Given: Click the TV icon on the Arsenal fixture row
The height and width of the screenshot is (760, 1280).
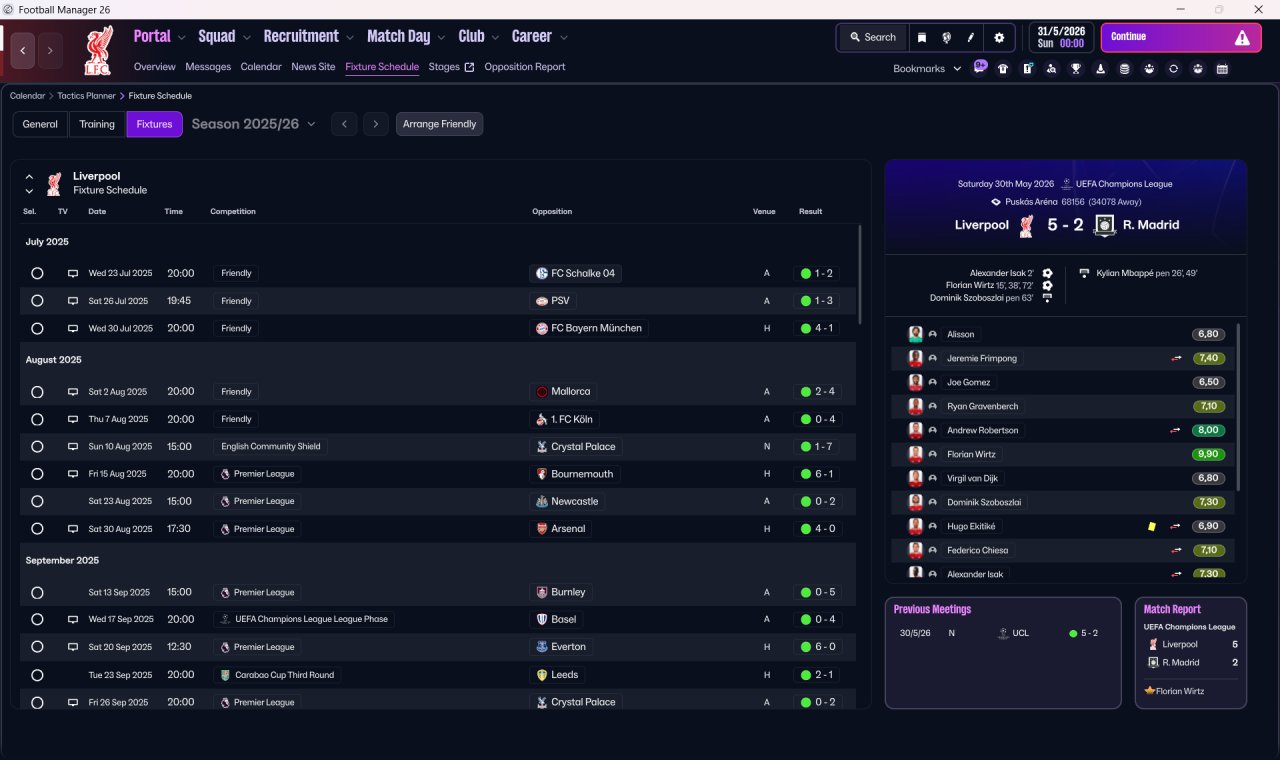Looking at the screenshot, I should point(72,529).
